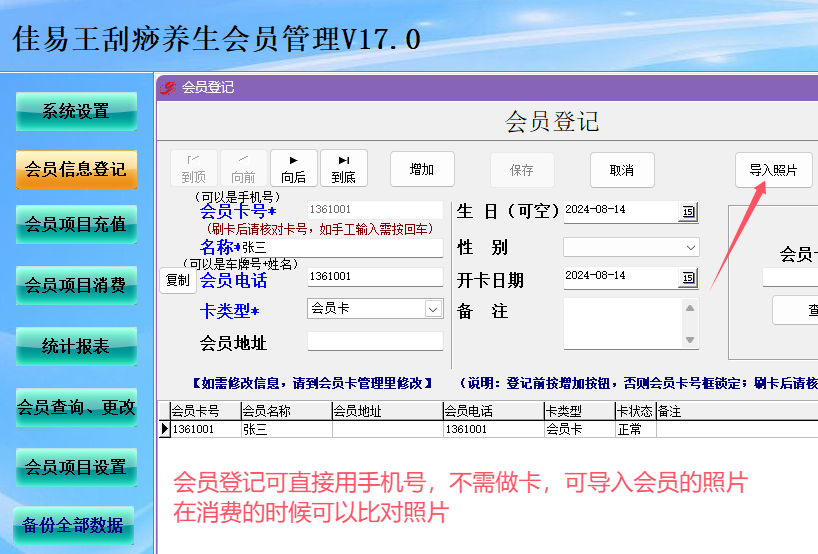Click the 会员卡号 input field
The width and height of the screenshot is (818, 554).
click(375, 210)
